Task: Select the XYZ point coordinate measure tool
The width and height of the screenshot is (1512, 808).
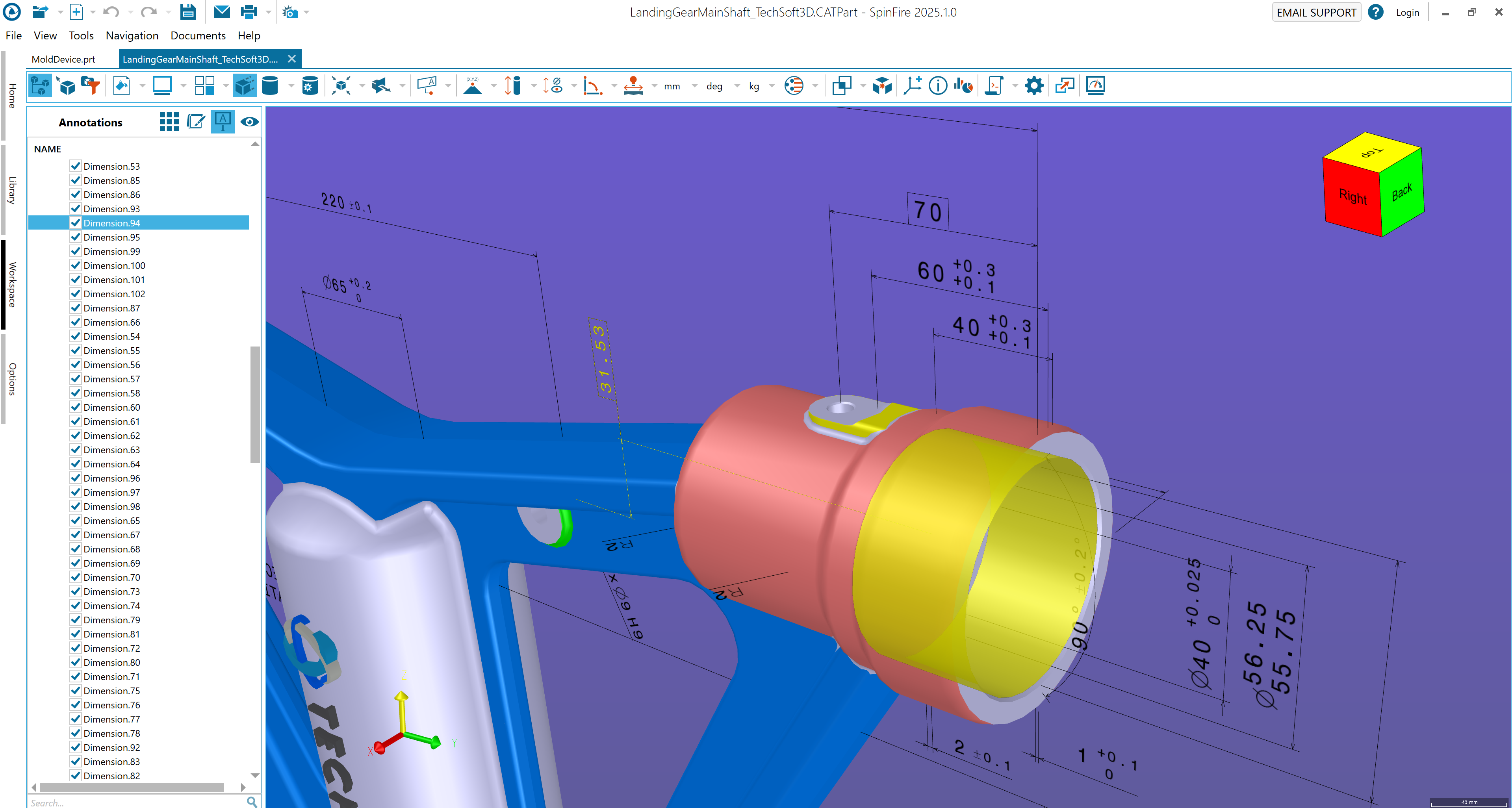Action: tap(473, 86)
